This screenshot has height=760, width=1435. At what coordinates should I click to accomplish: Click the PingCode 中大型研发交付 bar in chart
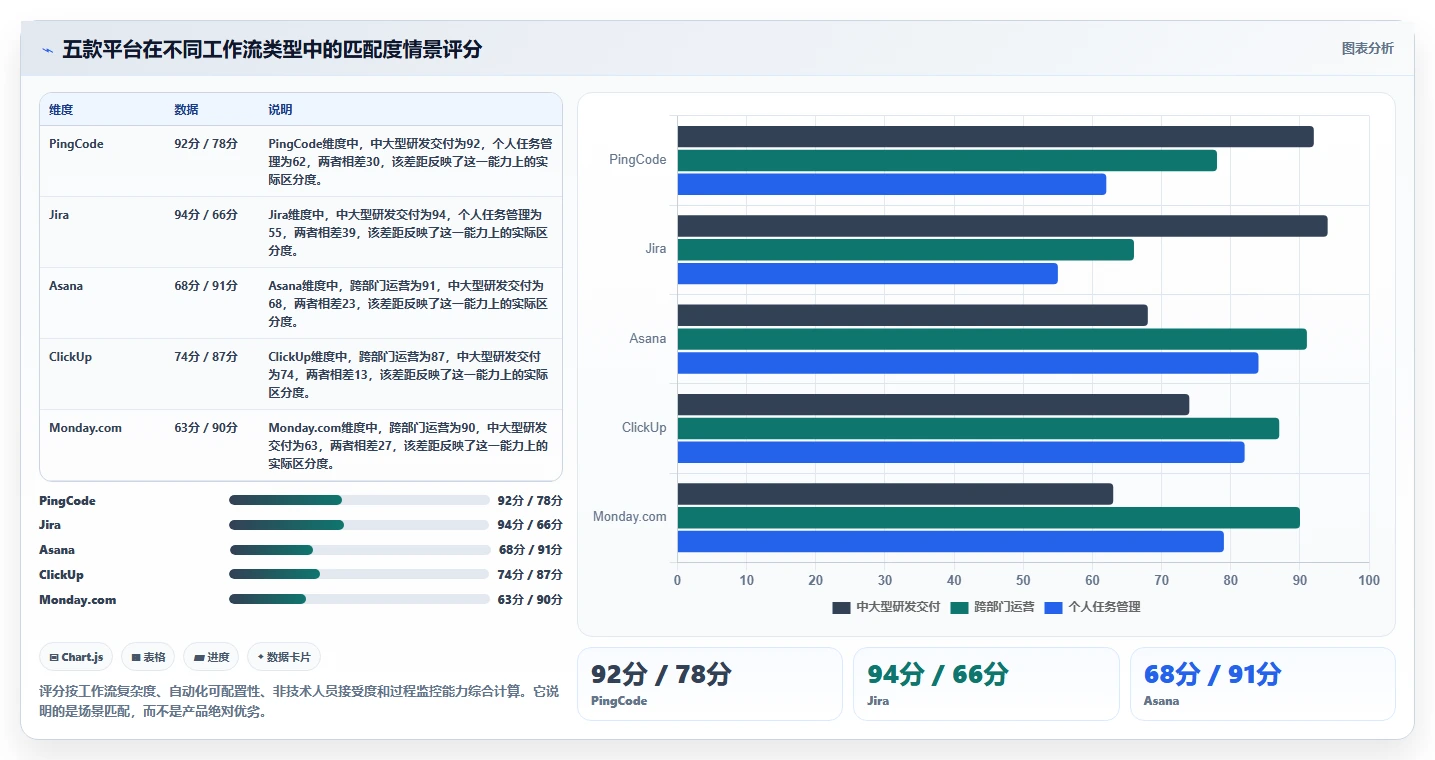coord(995,137)
